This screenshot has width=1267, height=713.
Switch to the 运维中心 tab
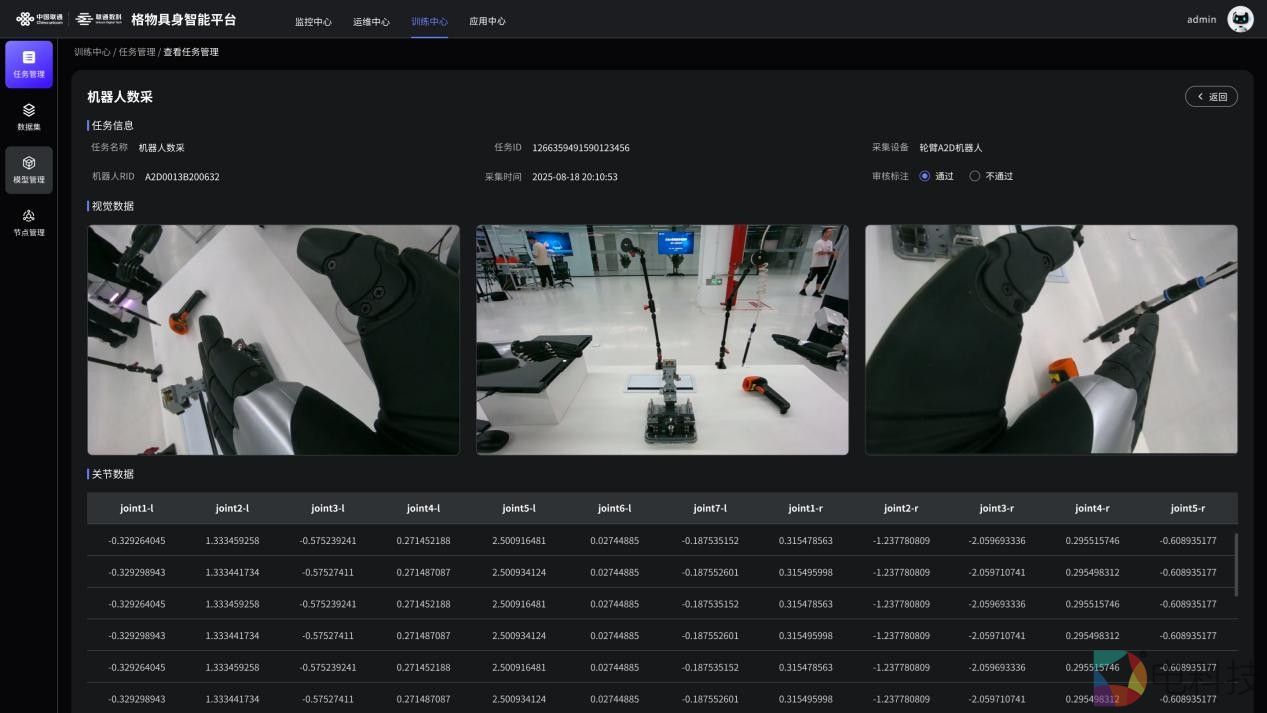371,21
